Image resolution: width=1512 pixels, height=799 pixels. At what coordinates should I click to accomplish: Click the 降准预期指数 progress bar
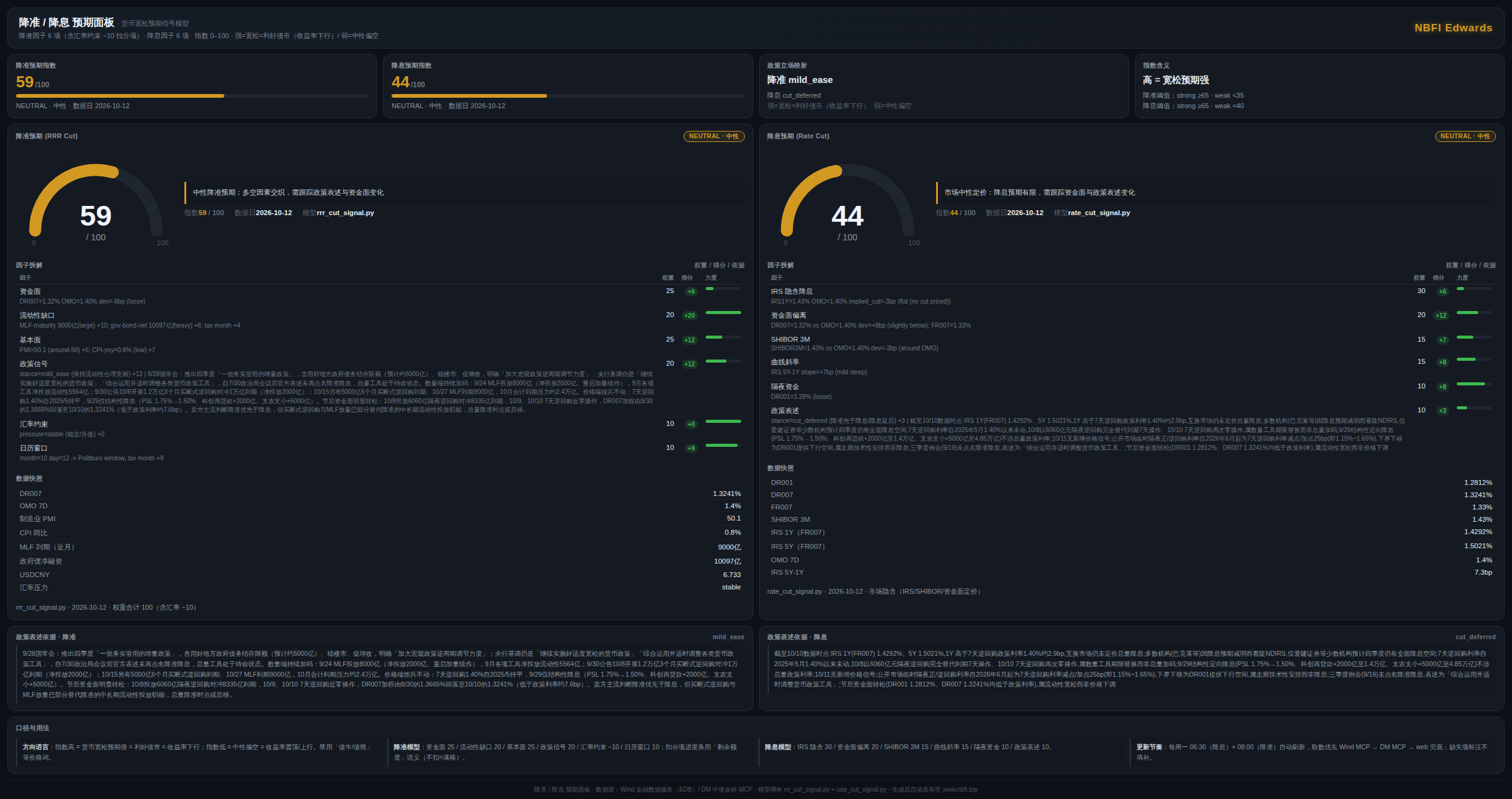click(192, 96)
